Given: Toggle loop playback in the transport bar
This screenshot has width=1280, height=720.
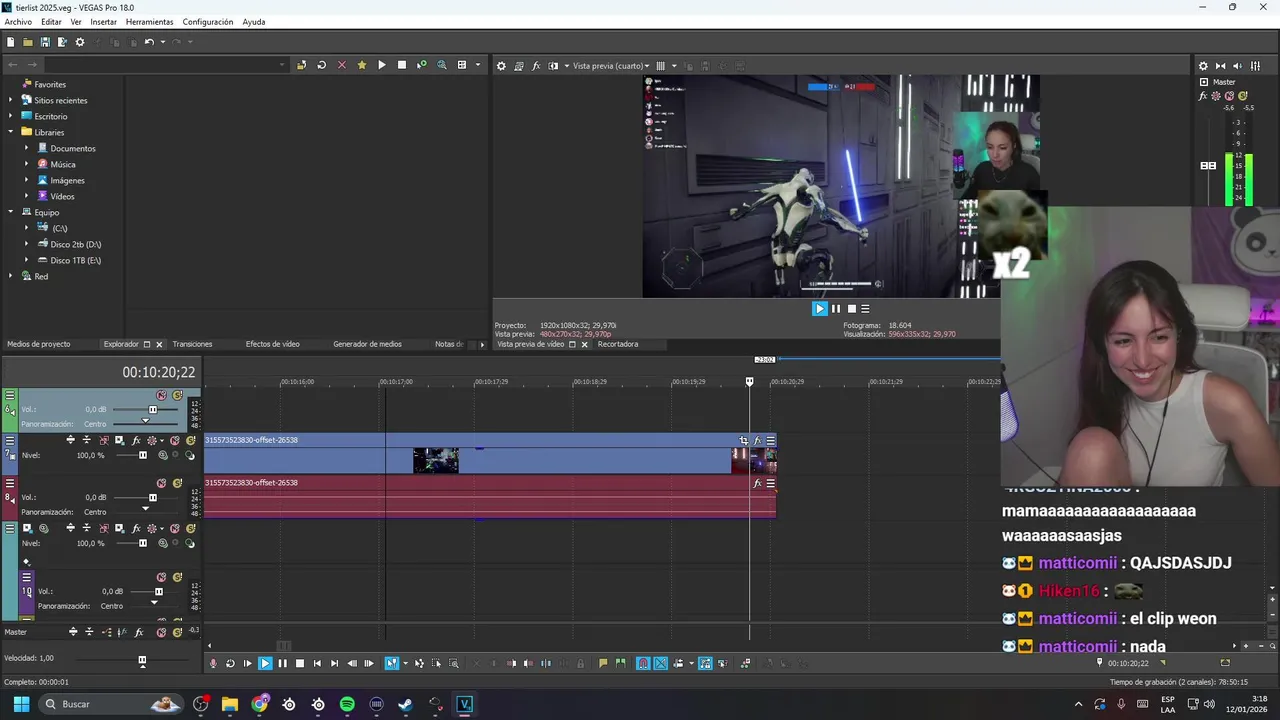Looking at the screenshot, I should coord(230,663).
